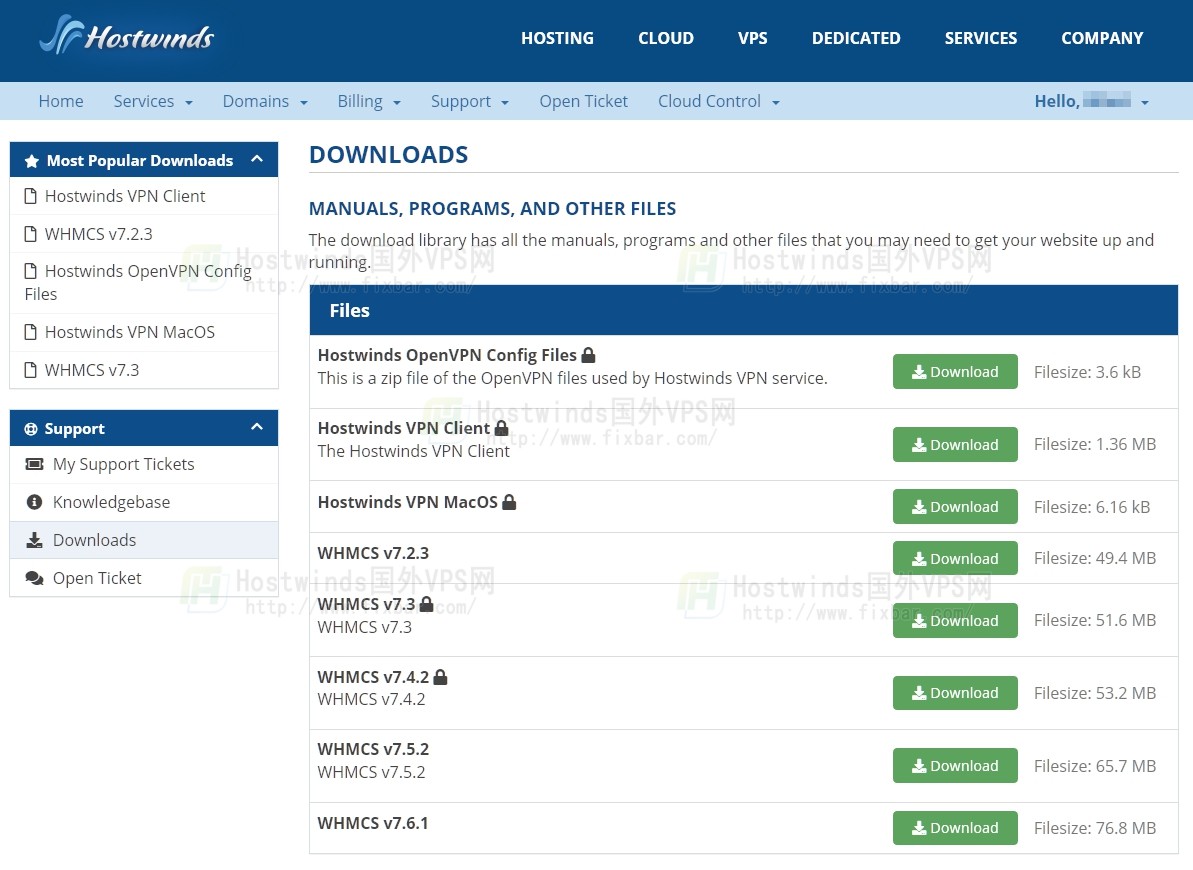Click the "Filesize: 49.4 MB" text
The height and width of the screenshot is (870, 1193).
1095,559
